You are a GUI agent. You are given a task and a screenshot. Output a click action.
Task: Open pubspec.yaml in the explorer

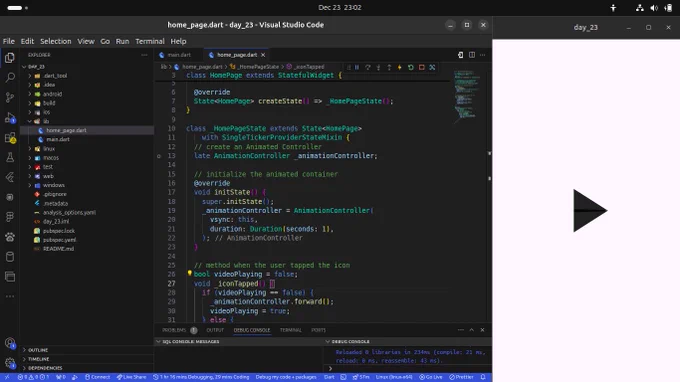[59, 240]
